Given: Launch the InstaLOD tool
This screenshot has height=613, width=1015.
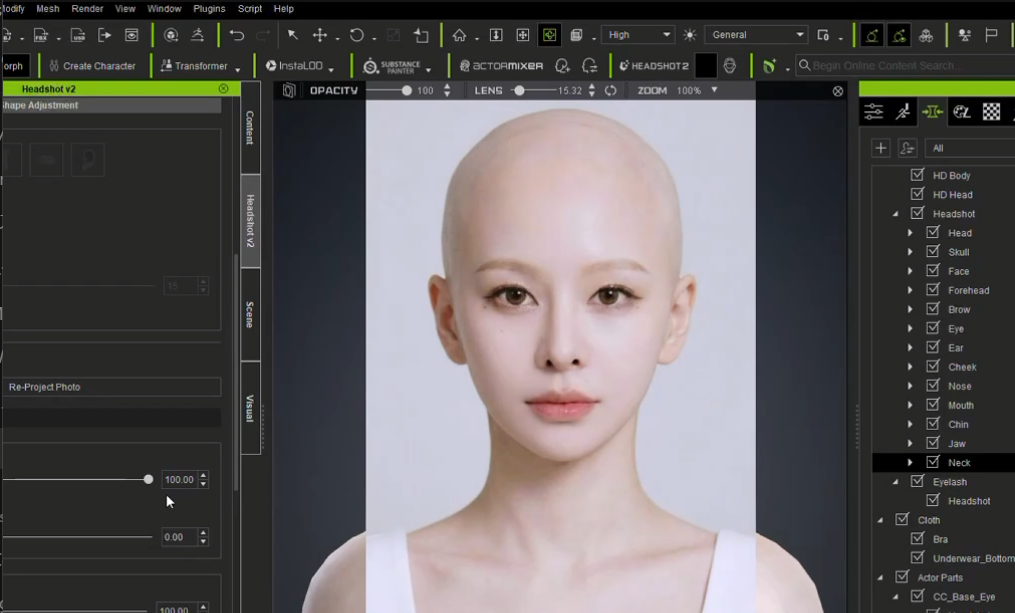Looking at the screenshot, I should click(295, 66).
